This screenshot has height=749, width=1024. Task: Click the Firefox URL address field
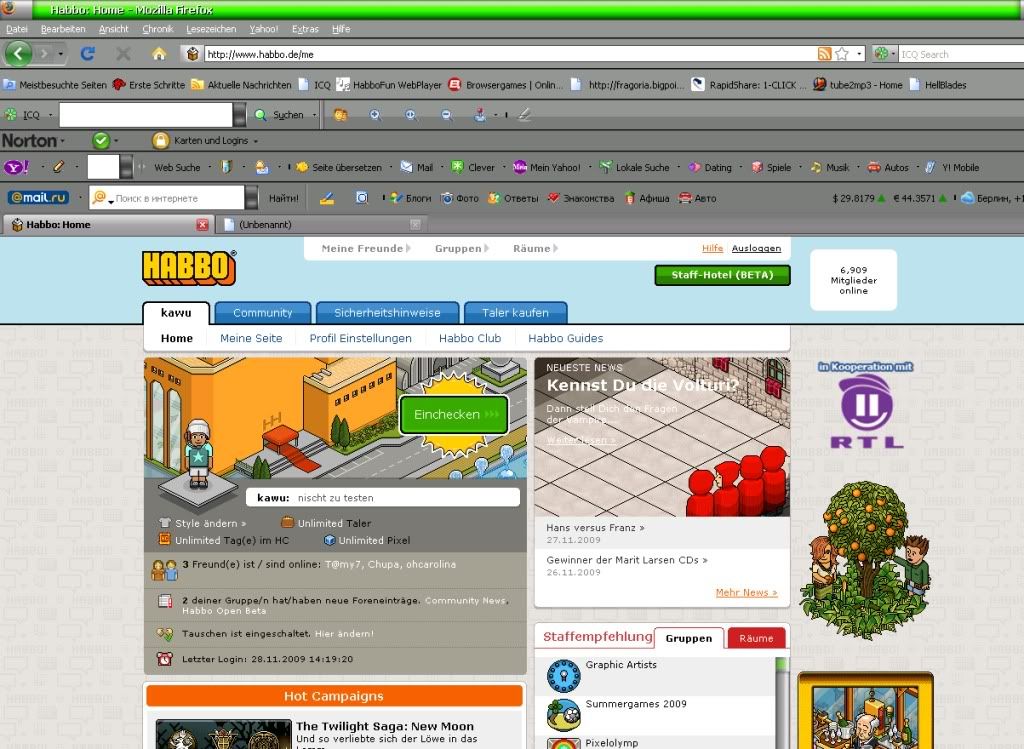coord(509,54)
